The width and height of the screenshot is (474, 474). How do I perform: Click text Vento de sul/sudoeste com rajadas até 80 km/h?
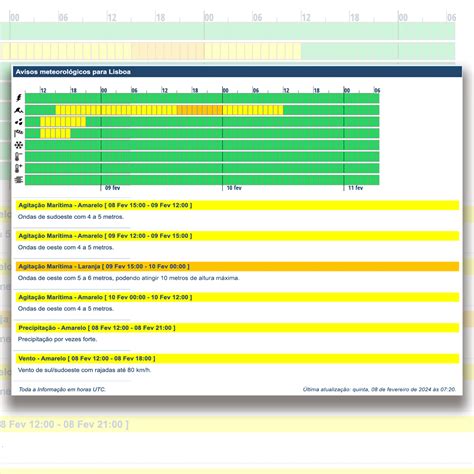coord(84,370)
